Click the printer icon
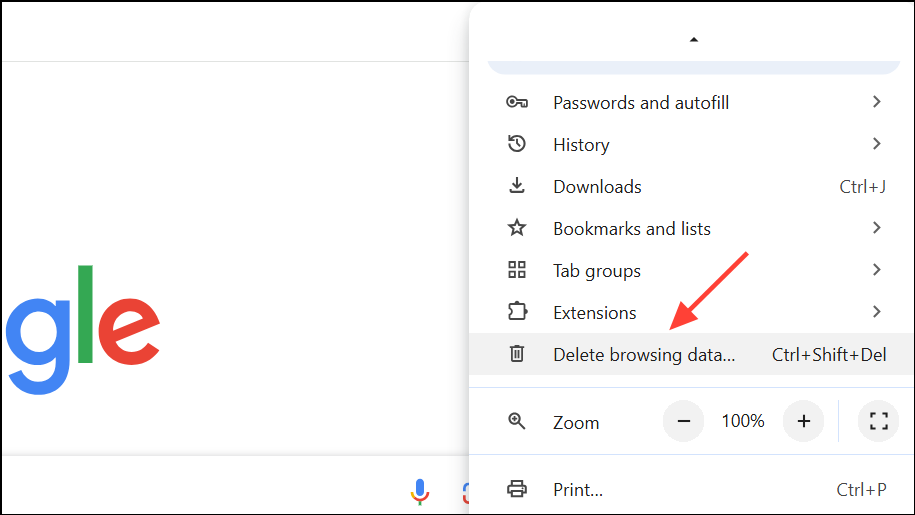Screen dimensions: 915x515 pyautogui.click(x=516, y=489)
